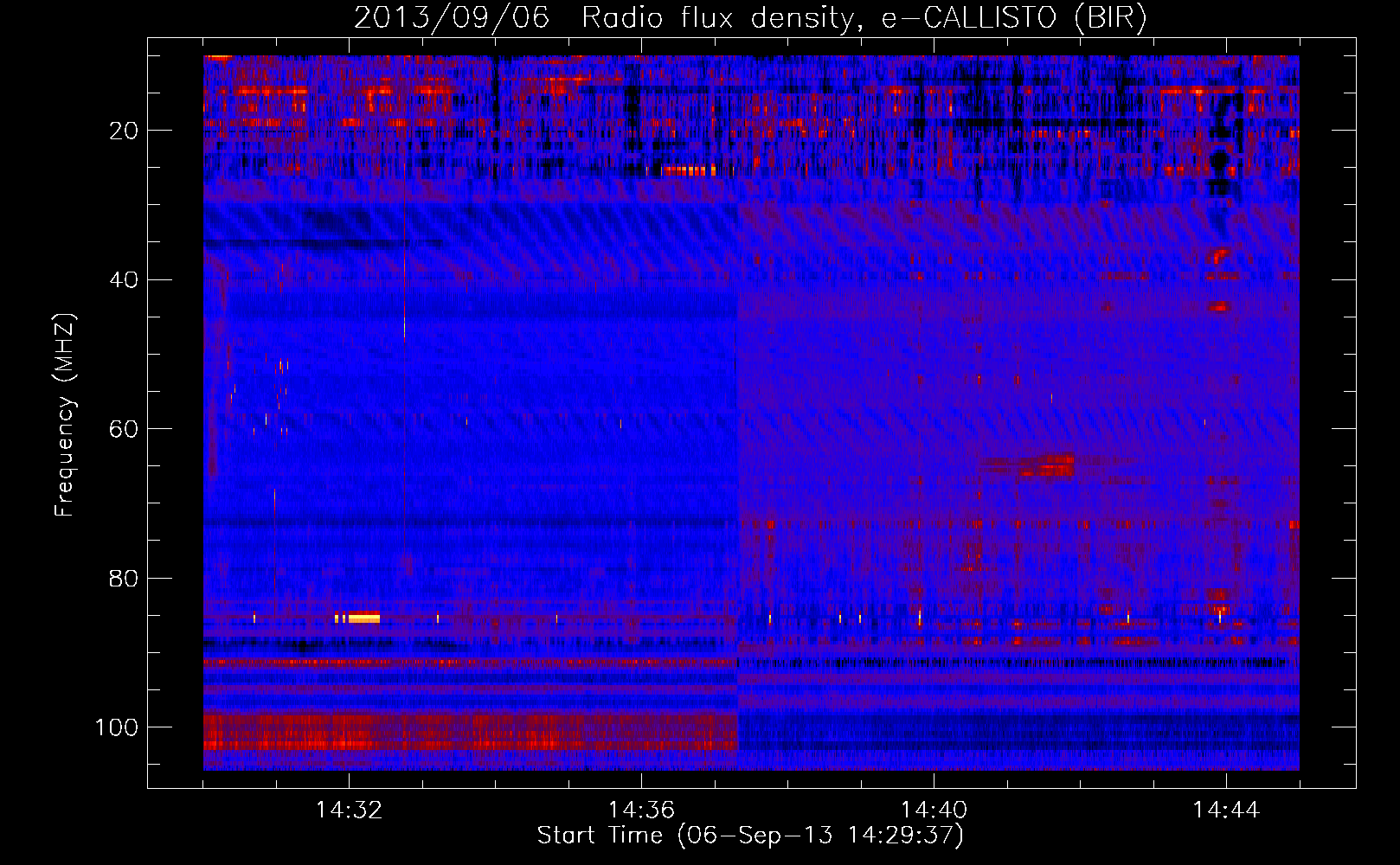The image size is (1400, 865).
Task: Click the 14:32 time tick label
Action: point(350,811)
